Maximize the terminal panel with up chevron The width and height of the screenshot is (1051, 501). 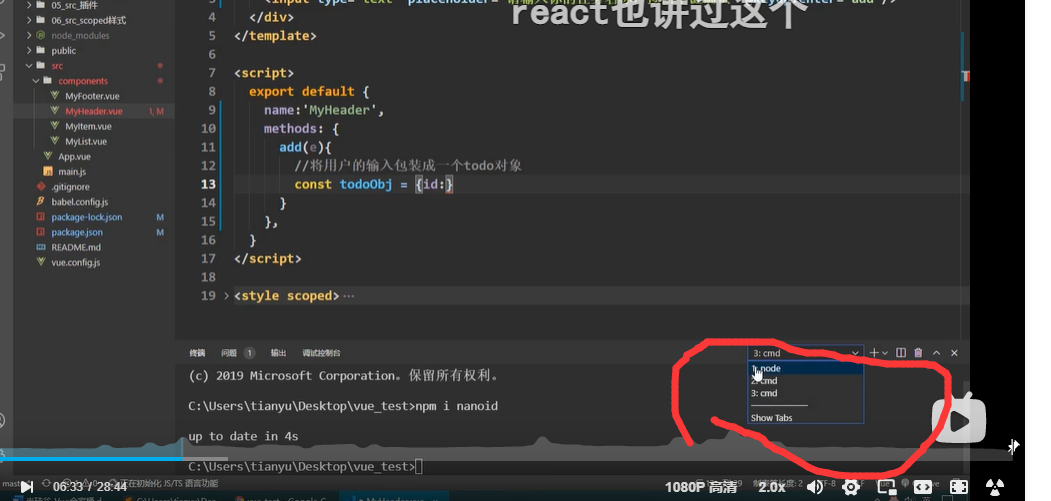pos(936,353)
